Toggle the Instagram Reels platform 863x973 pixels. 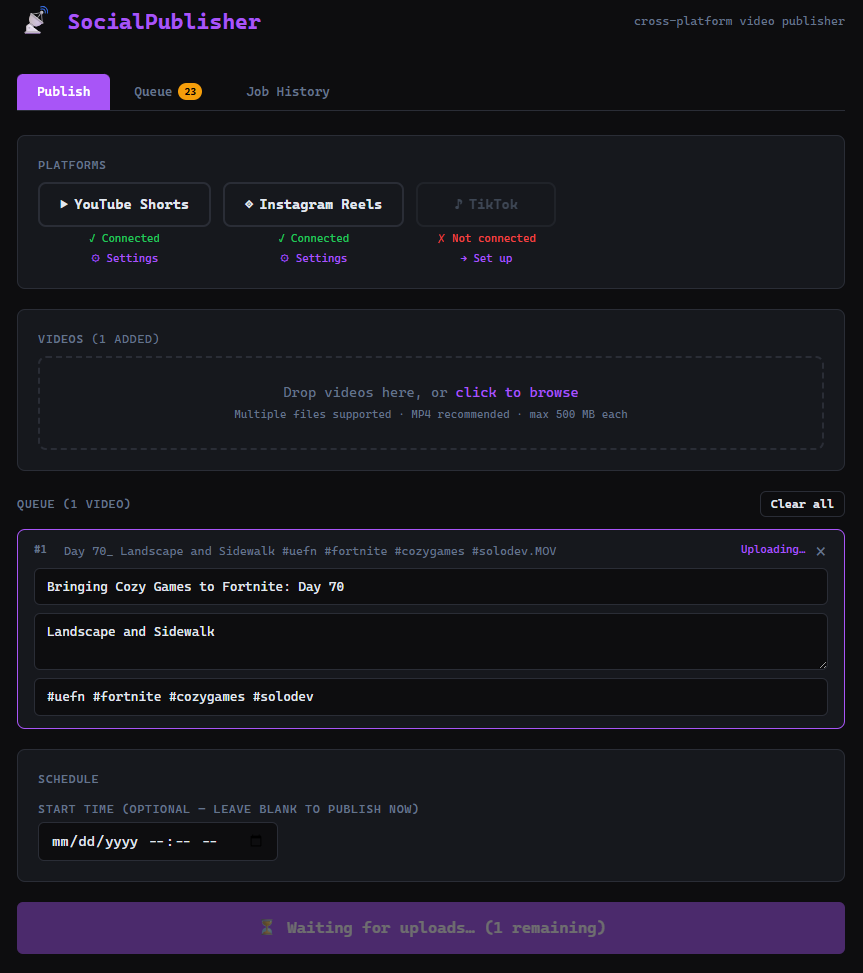313,204
